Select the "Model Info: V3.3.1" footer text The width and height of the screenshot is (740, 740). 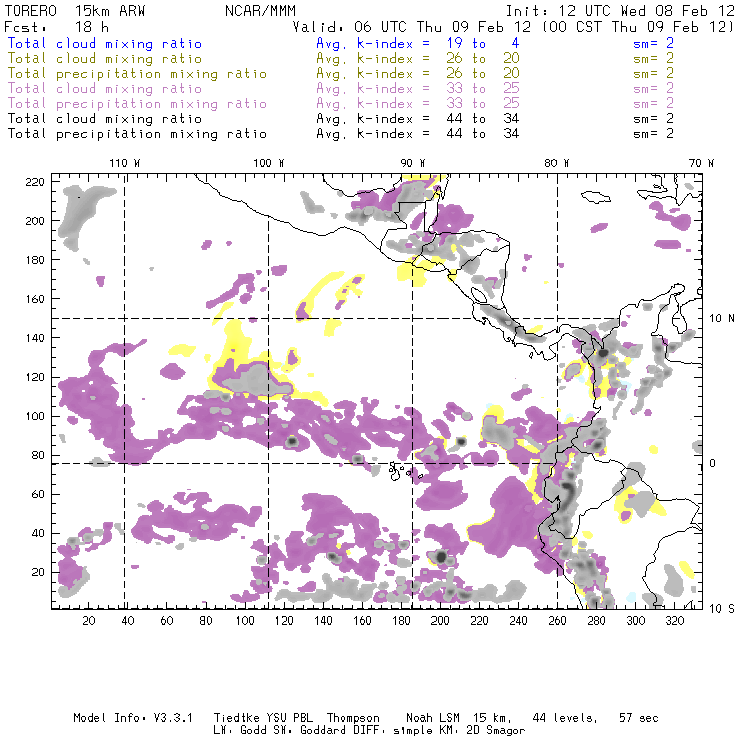coord(133,718)
